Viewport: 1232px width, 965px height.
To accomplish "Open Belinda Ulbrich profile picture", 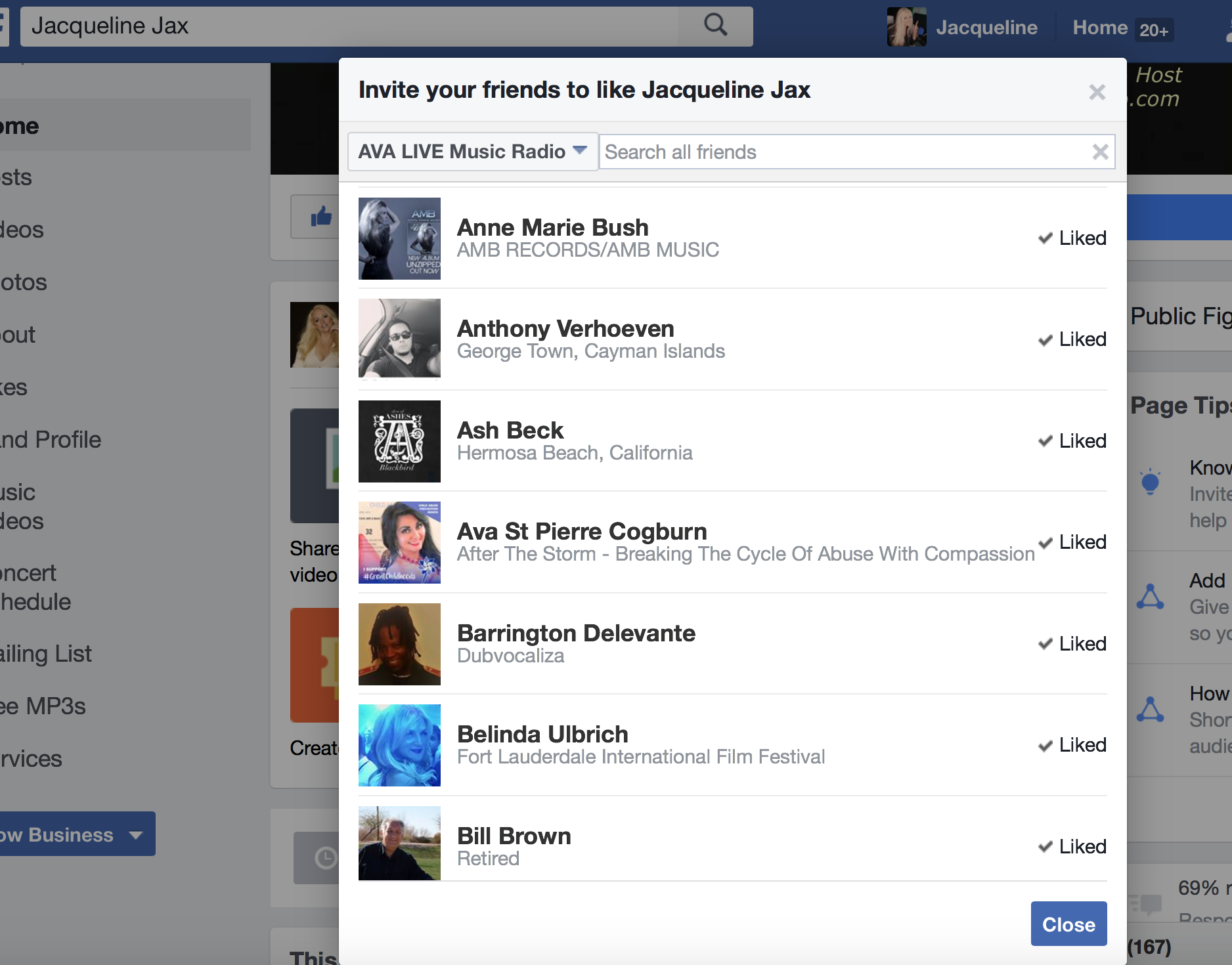I will point(399,745).
